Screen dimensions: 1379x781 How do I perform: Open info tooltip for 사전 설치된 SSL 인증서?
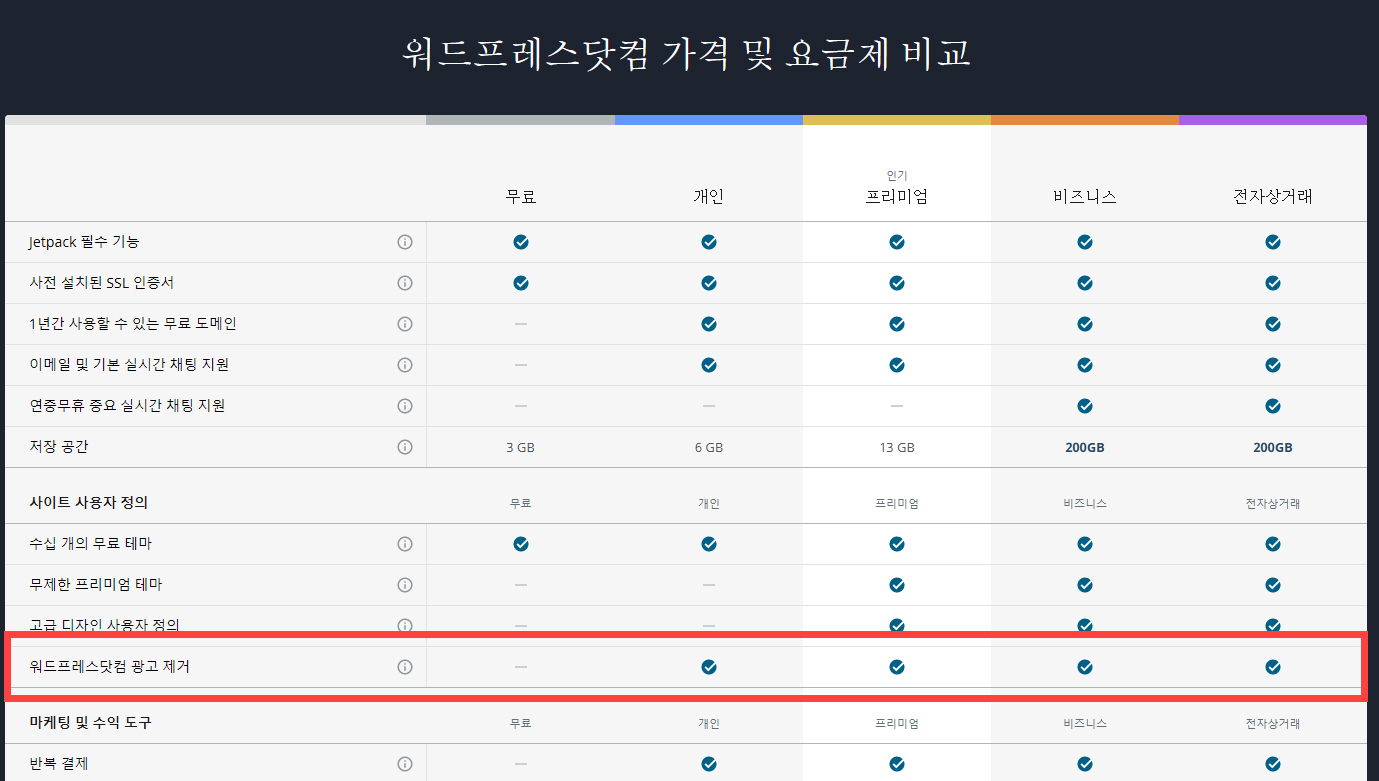point(405,283)
